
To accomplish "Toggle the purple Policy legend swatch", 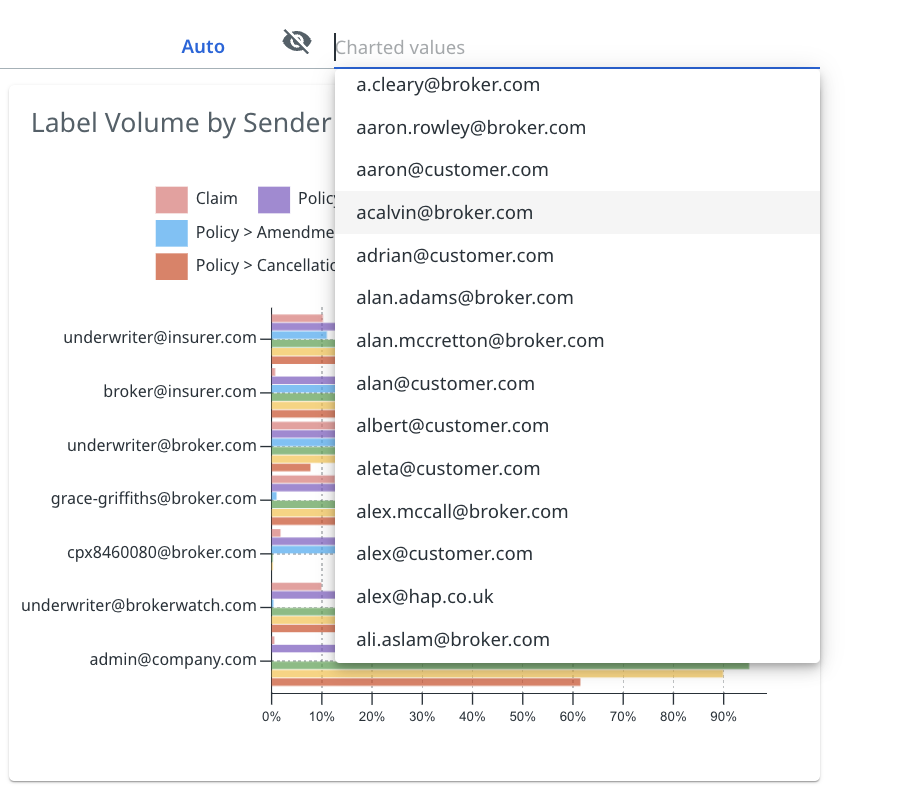I will point(274,199).
